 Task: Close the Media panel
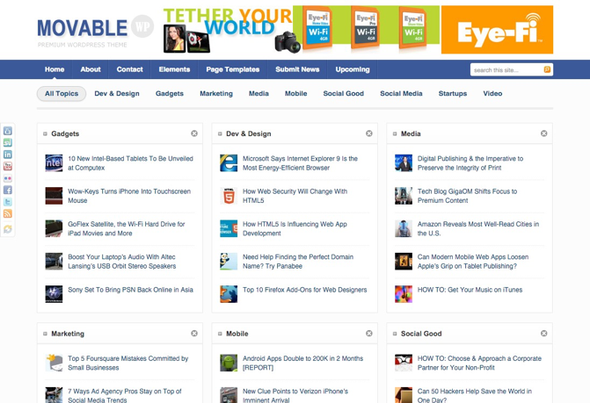[x=544, y=133]
